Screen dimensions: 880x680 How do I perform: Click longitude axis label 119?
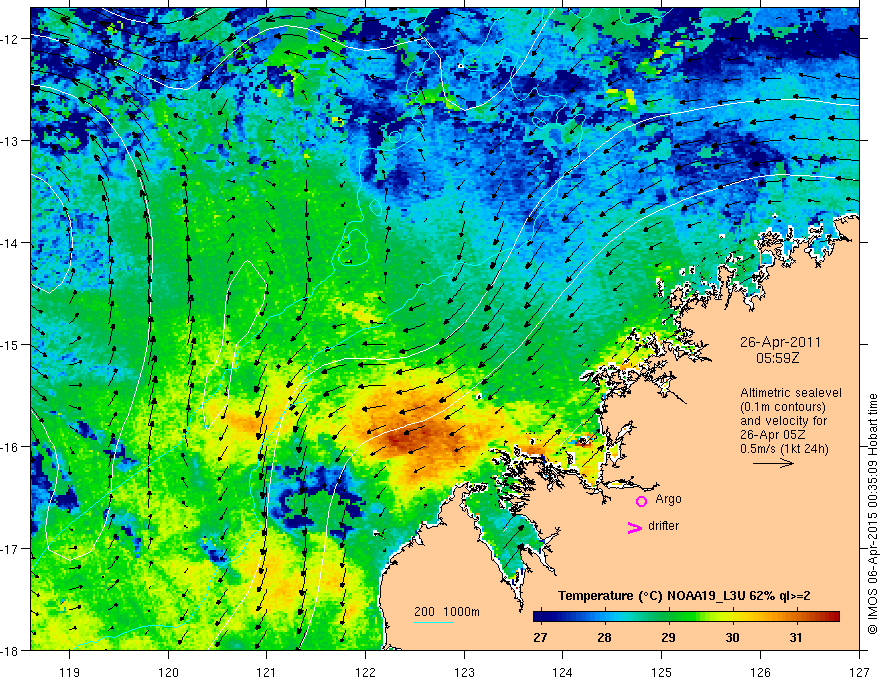click(70, 672)
